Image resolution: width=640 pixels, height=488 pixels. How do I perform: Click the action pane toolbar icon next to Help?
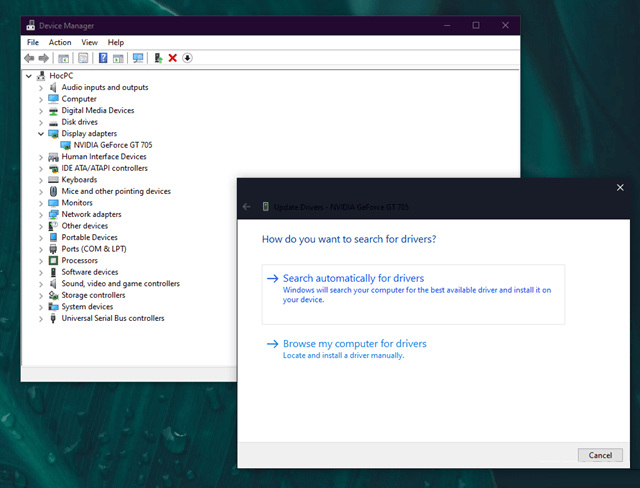[118, 58]
